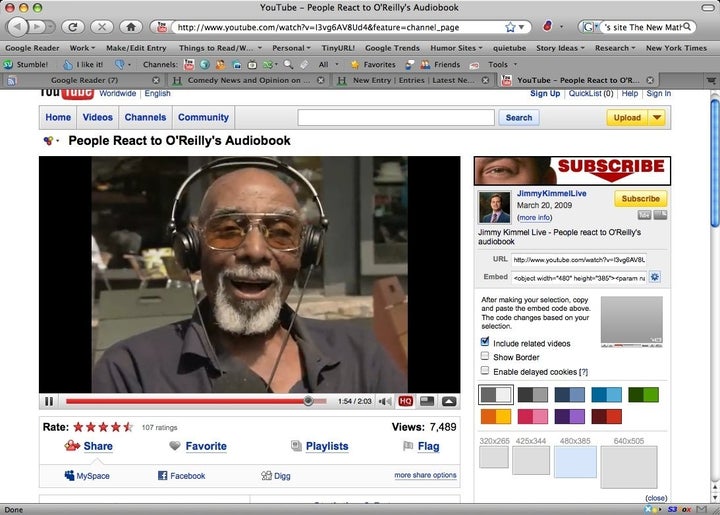Image resolution: width=720 pixels, height=515 pixels.
Task: Expand the Upload button dropdown arrow
Action: click(x=657, y=118)
